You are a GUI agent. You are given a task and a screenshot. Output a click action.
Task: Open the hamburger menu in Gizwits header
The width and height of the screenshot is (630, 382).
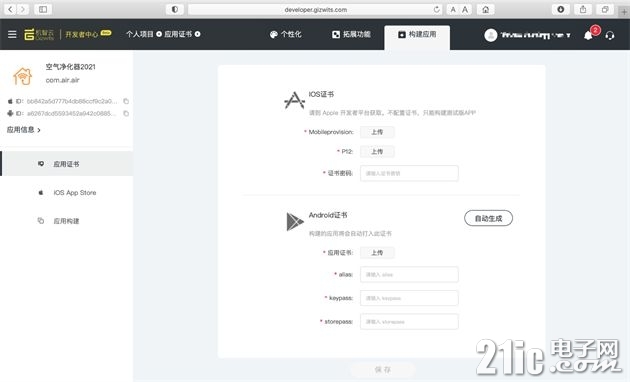click(12, 35)
